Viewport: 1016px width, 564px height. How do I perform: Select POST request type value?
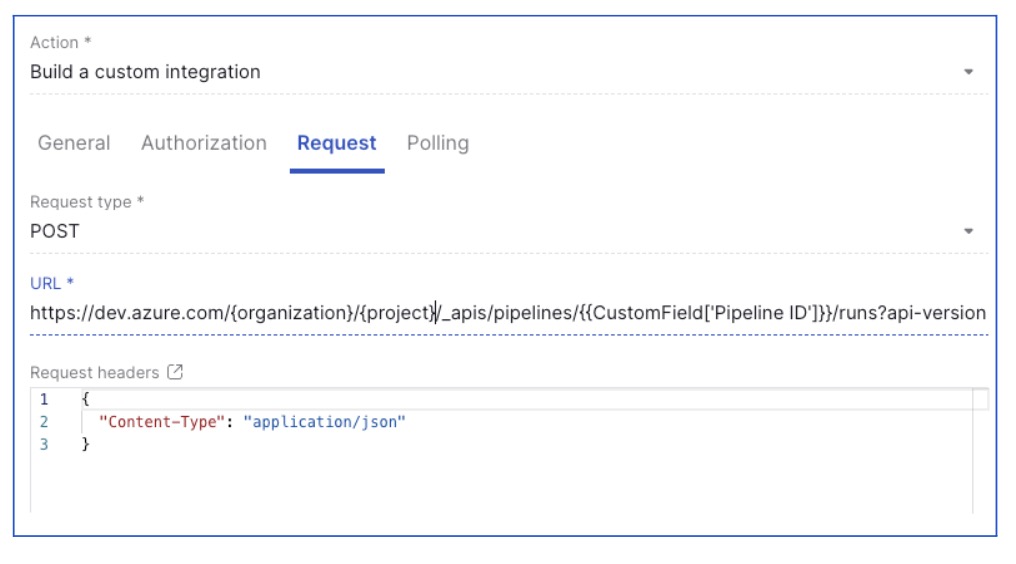pyautogui.click(x=55, y=231)
